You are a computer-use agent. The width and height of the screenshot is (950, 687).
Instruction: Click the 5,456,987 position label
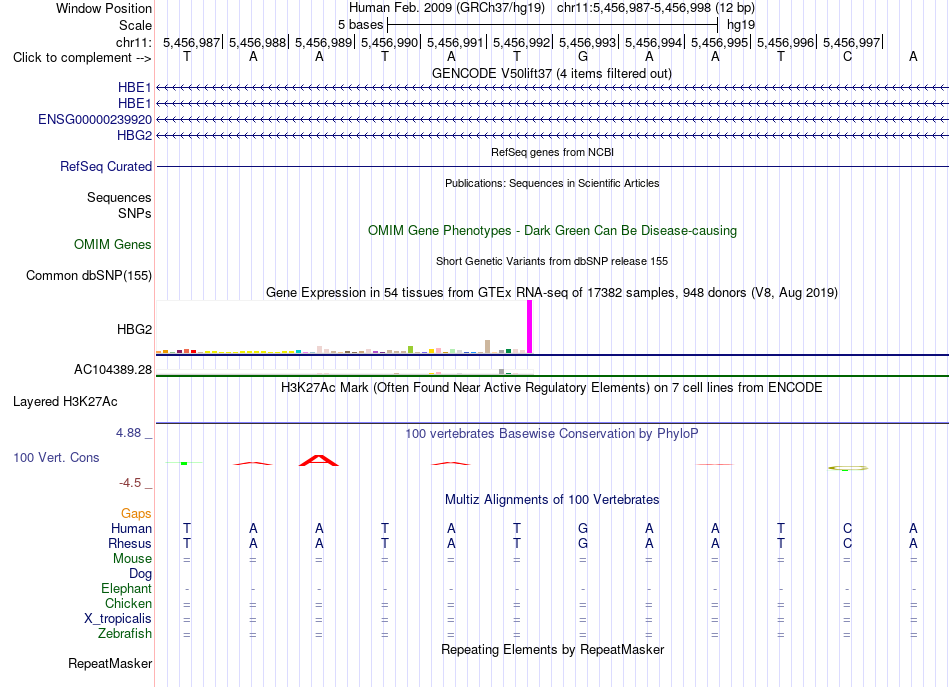[191, 42]
